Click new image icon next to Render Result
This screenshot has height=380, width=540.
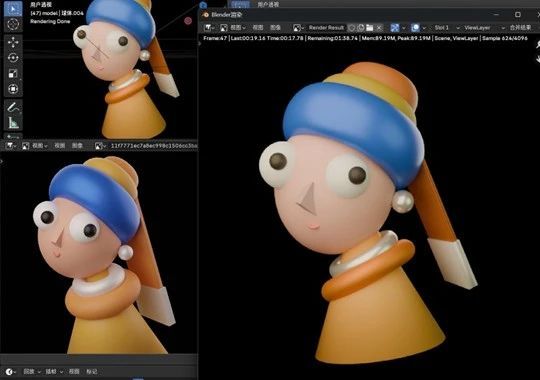tap(361, 28)
